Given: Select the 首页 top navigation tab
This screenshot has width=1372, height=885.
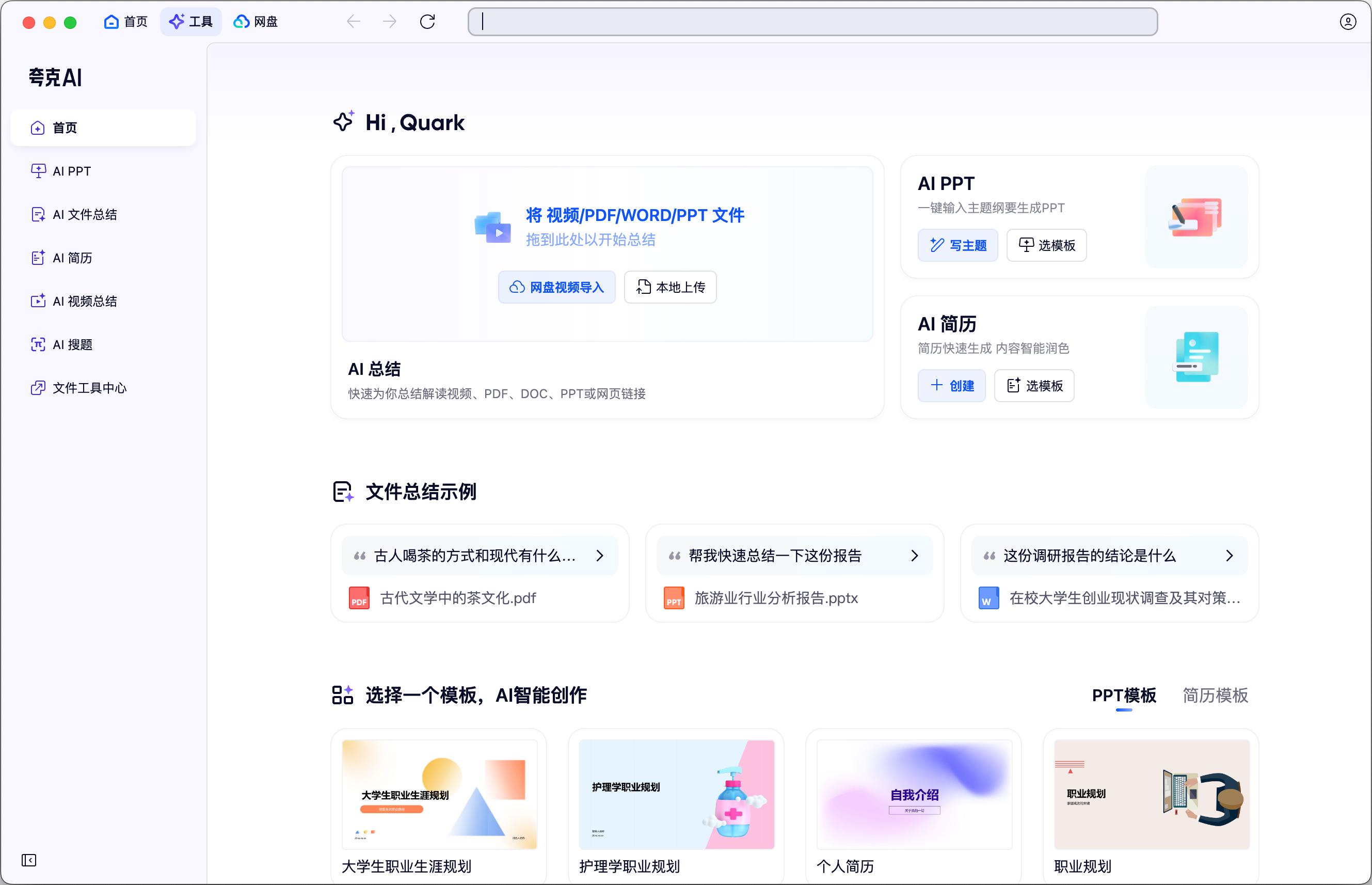Looking at the screenshot, I should click(126, 22).
